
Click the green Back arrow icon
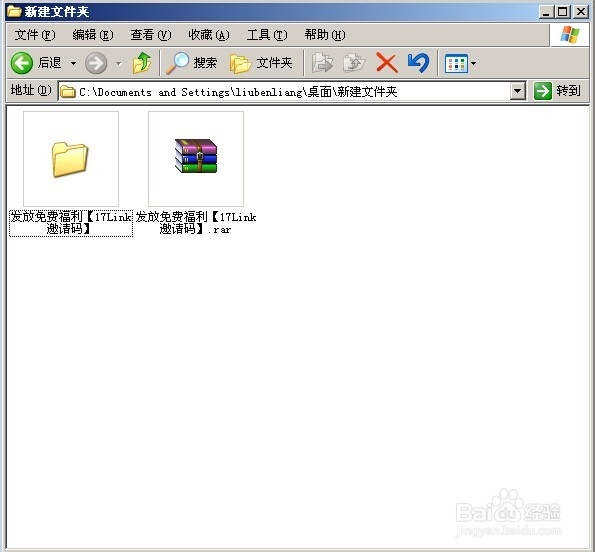[22, 63]
